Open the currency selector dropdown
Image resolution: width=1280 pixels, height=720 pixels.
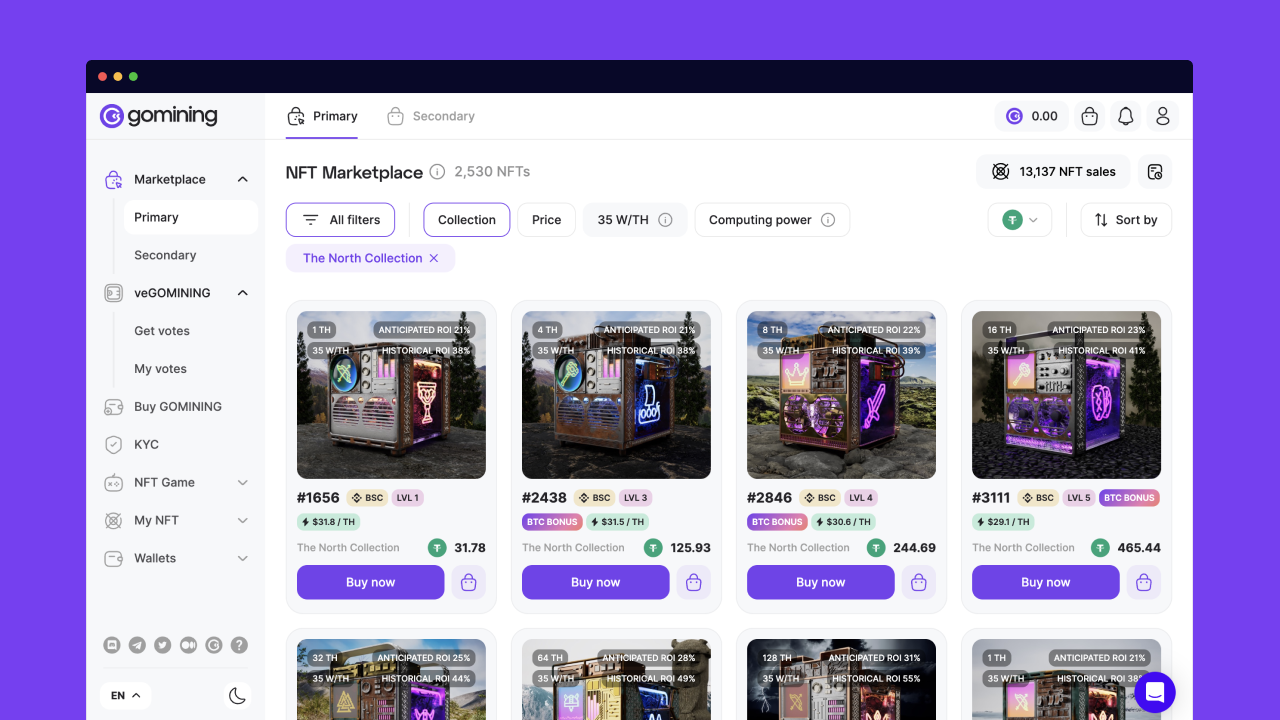coord(1019,220)
